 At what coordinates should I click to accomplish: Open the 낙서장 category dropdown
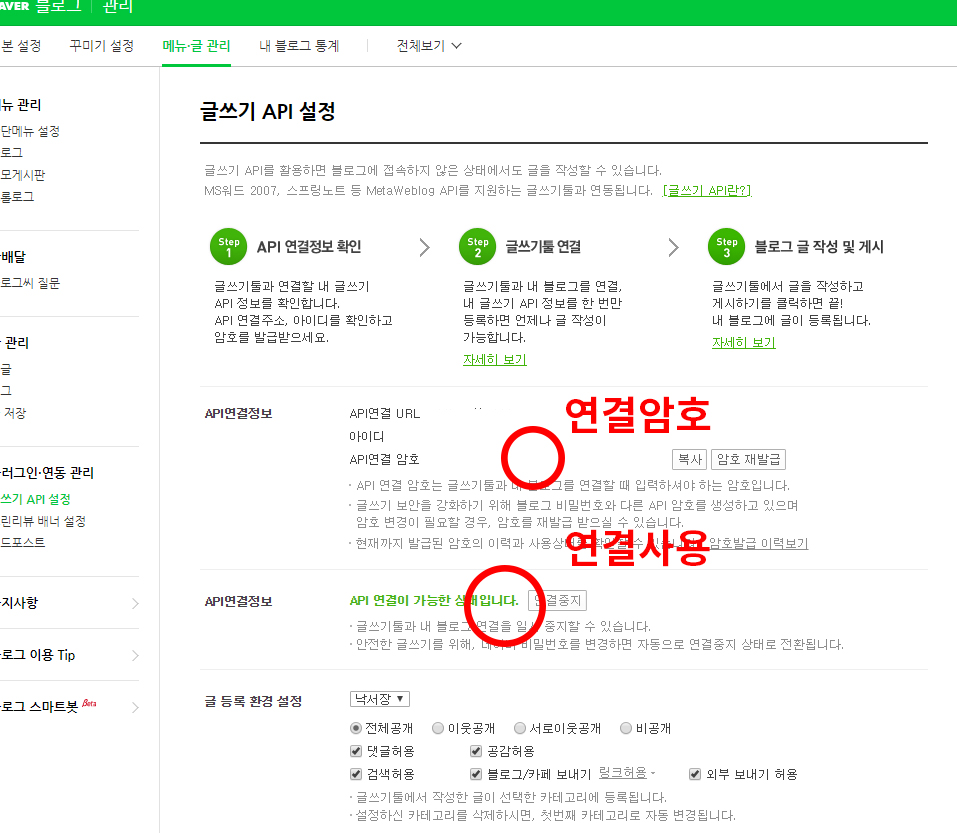(379, 699)
